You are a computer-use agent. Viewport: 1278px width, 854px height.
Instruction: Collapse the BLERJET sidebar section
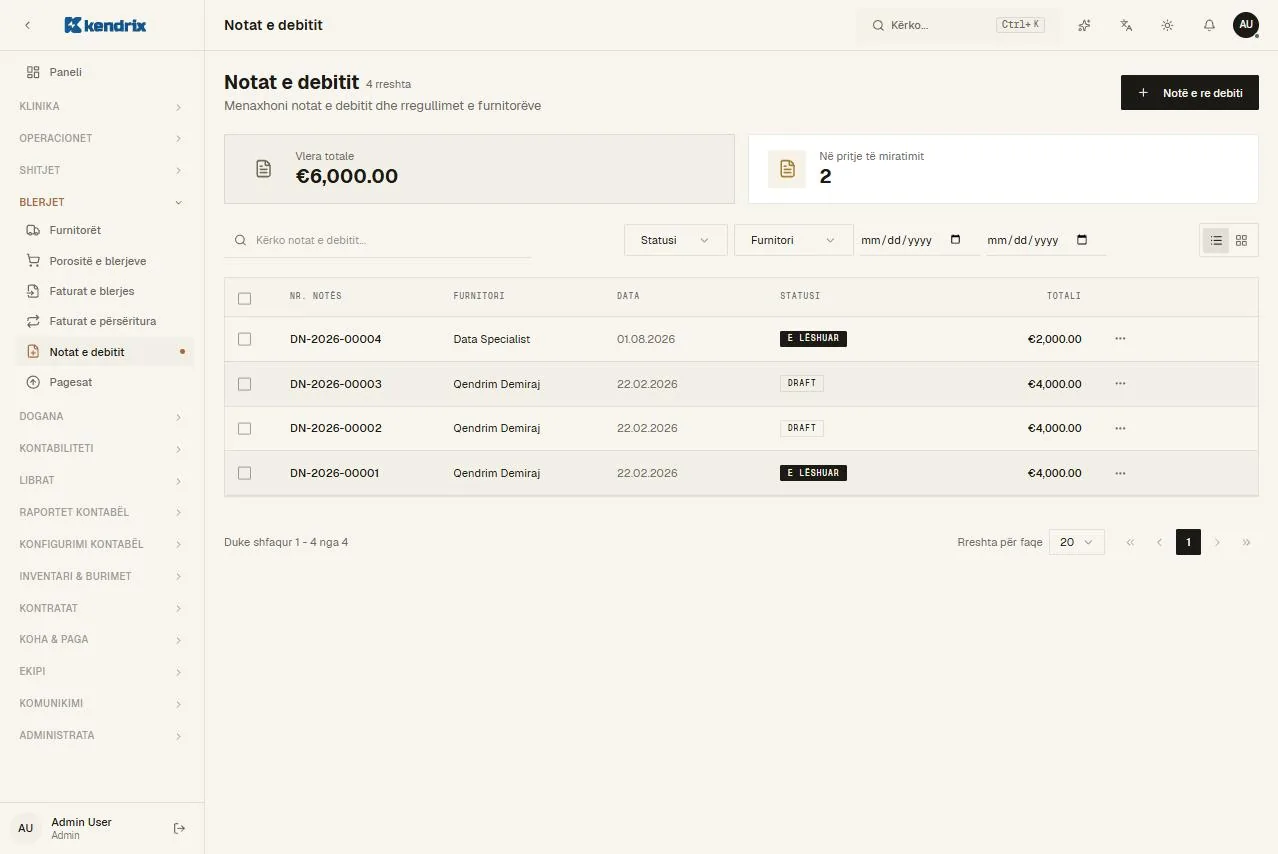coord(101,202)
